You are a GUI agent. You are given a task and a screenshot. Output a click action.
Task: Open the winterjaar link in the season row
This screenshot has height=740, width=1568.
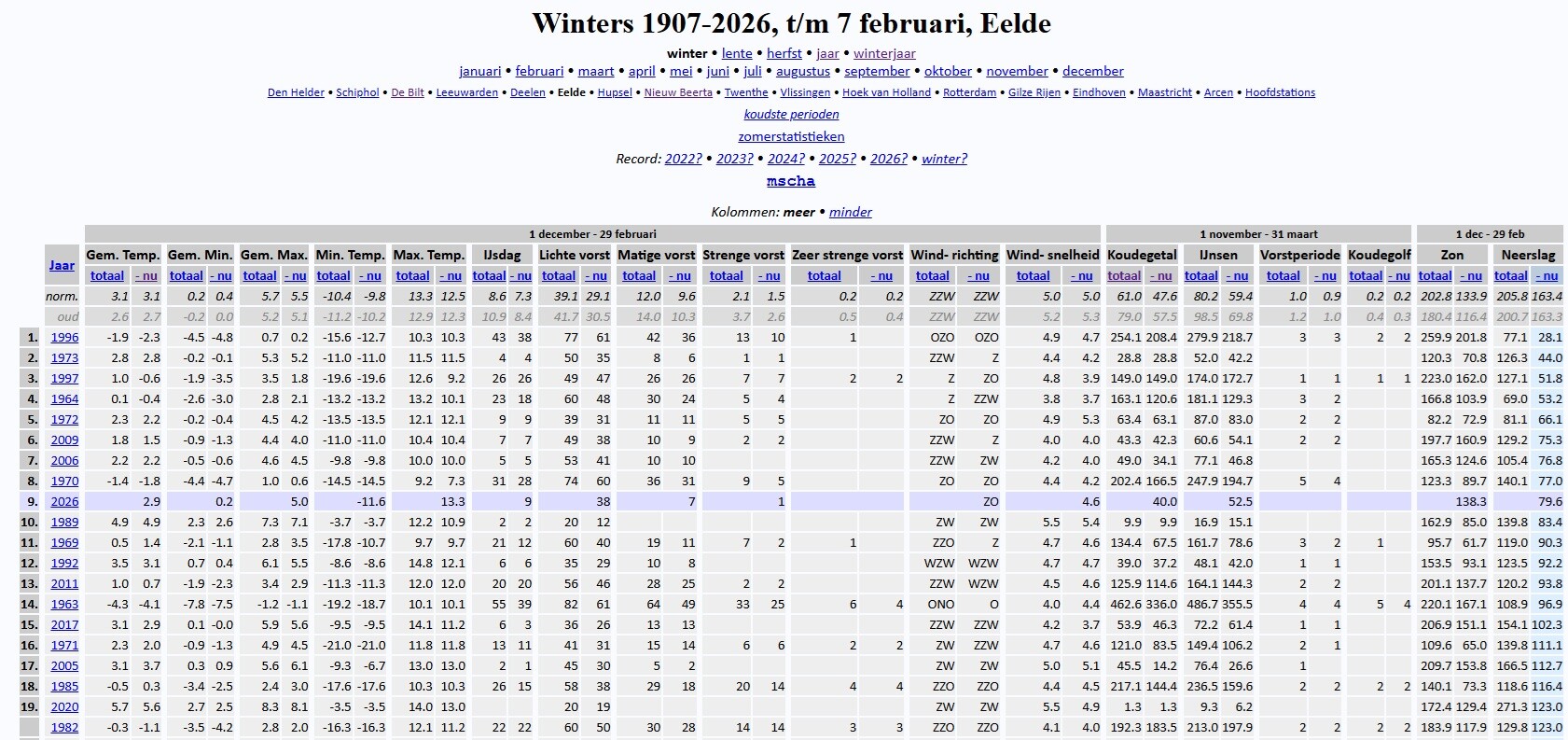click(884, 53)
